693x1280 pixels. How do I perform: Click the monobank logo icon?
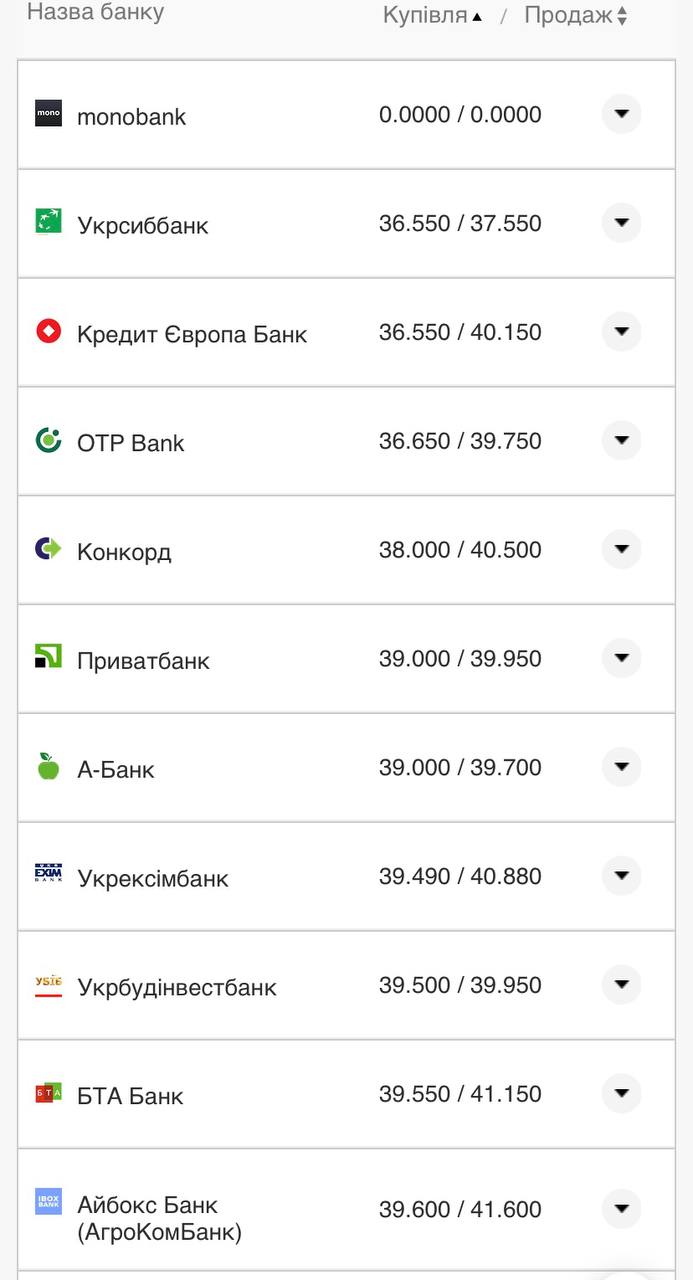(47, 114)
